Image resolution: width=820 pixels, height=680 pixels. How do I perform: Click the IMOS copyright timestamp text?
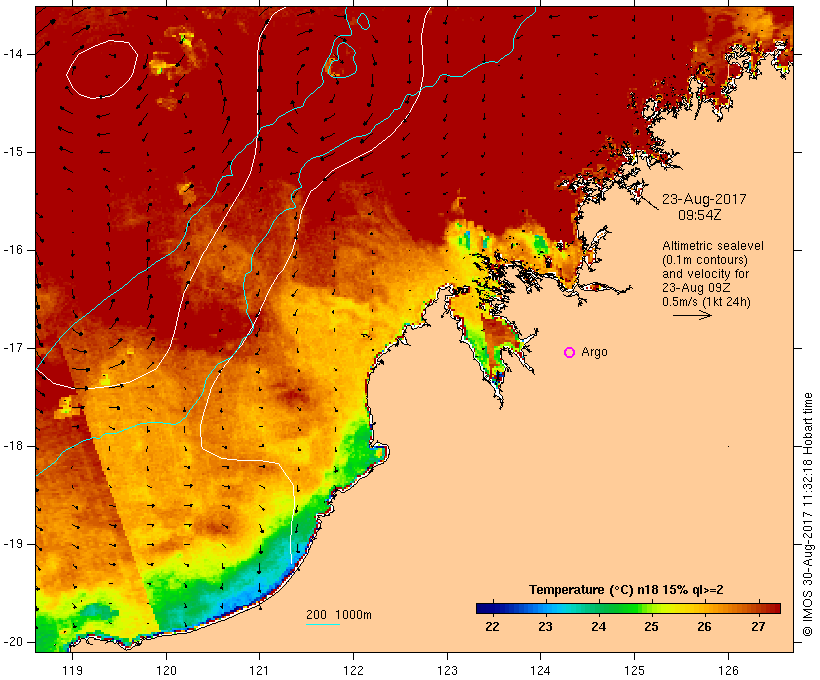pyautogui.click(x=808, y=515)
